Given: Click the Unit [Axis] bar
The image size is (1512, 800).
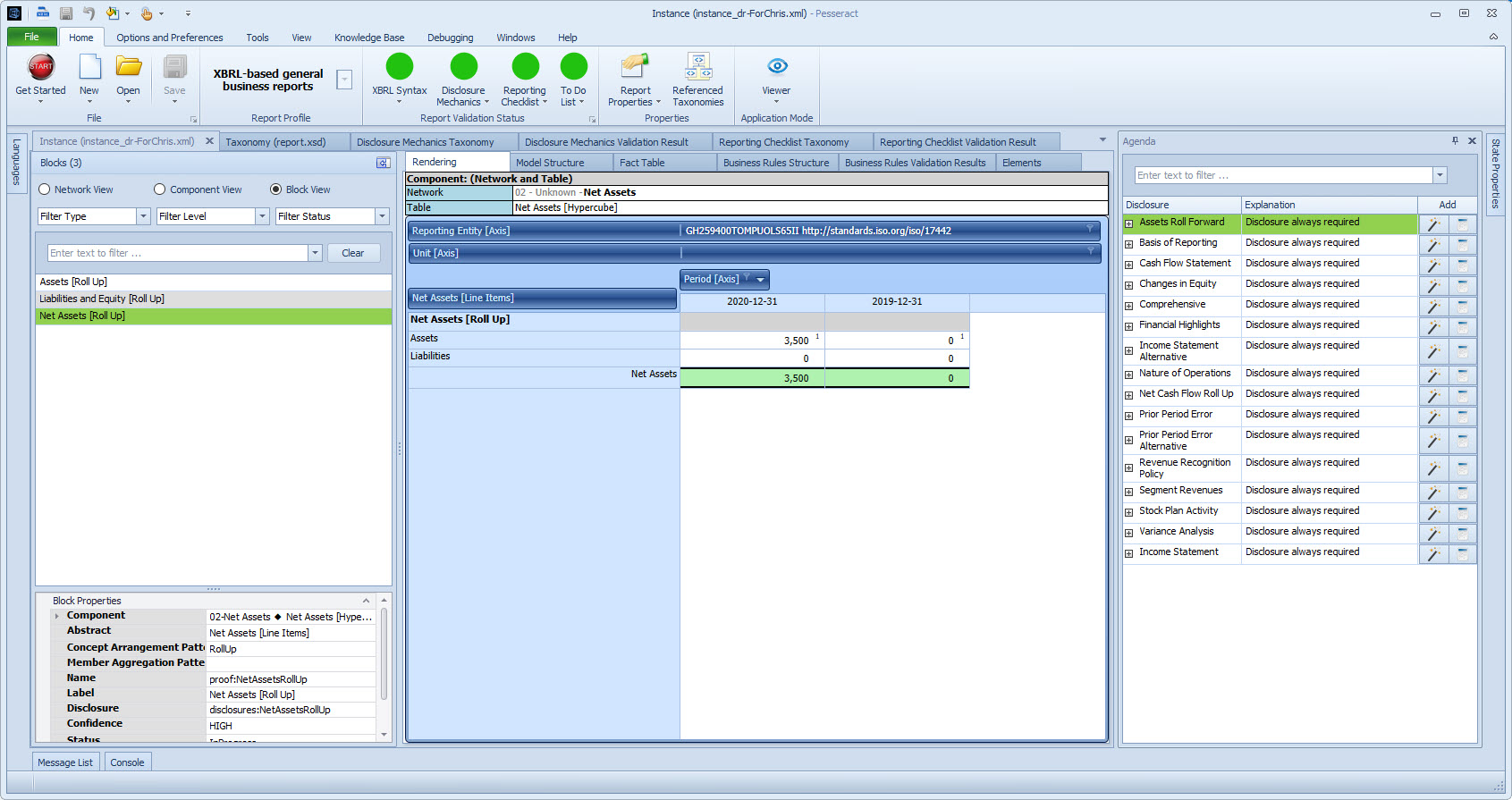Looking at the screenshot, I should [755, 253].
